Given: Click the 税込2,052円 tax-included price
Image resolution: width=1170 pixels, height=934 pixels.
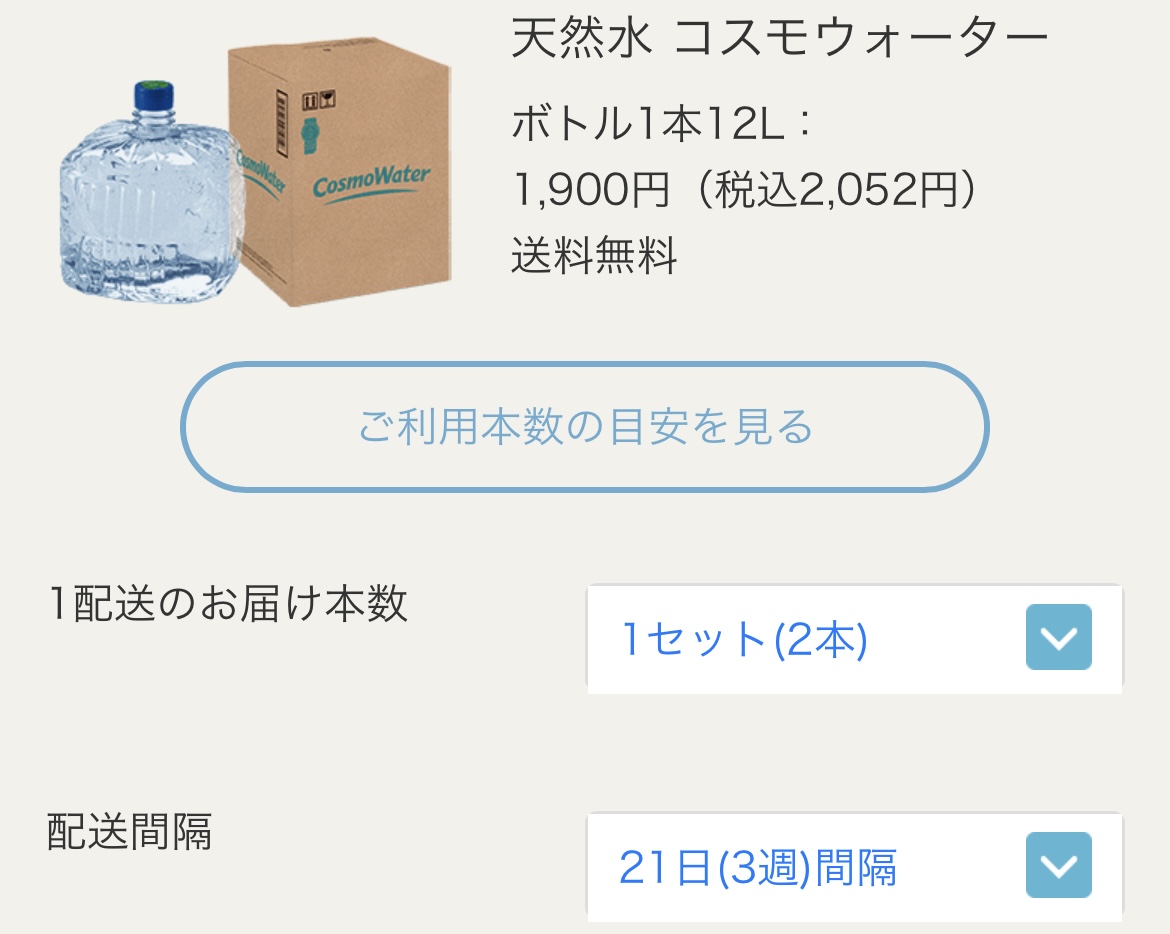Looking at the screenshot, I should tap(836, 189).
